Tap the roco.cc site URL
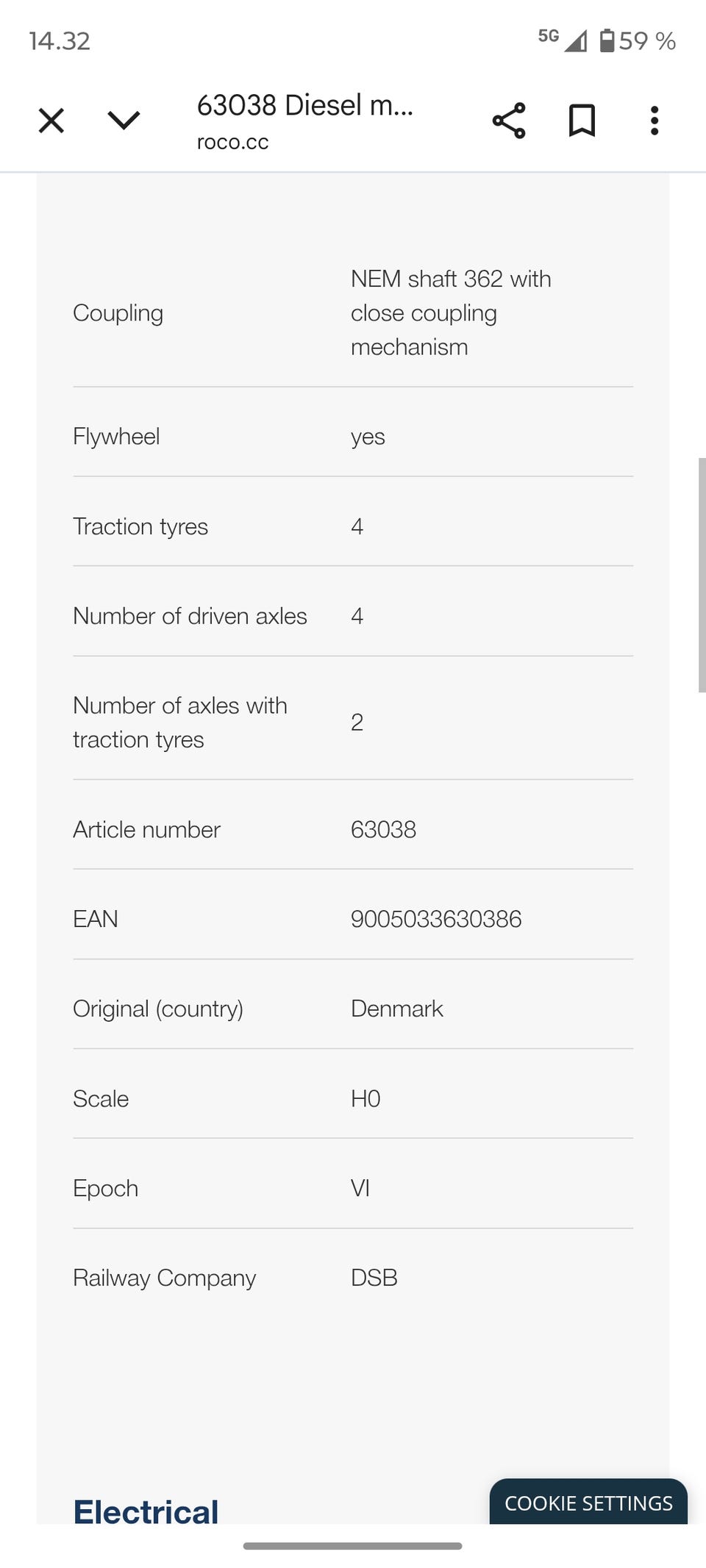 pos(232,142)
